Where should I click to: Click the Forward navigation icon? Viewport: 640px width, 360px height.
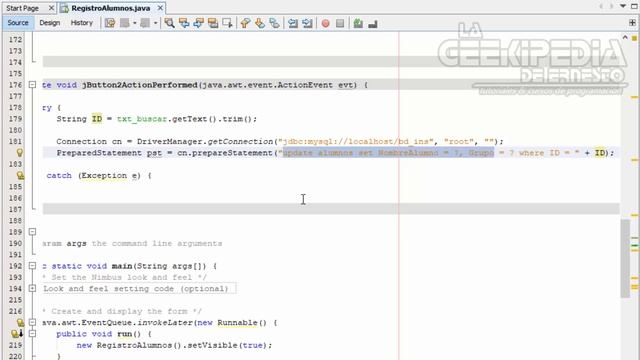tap(144, 23)
